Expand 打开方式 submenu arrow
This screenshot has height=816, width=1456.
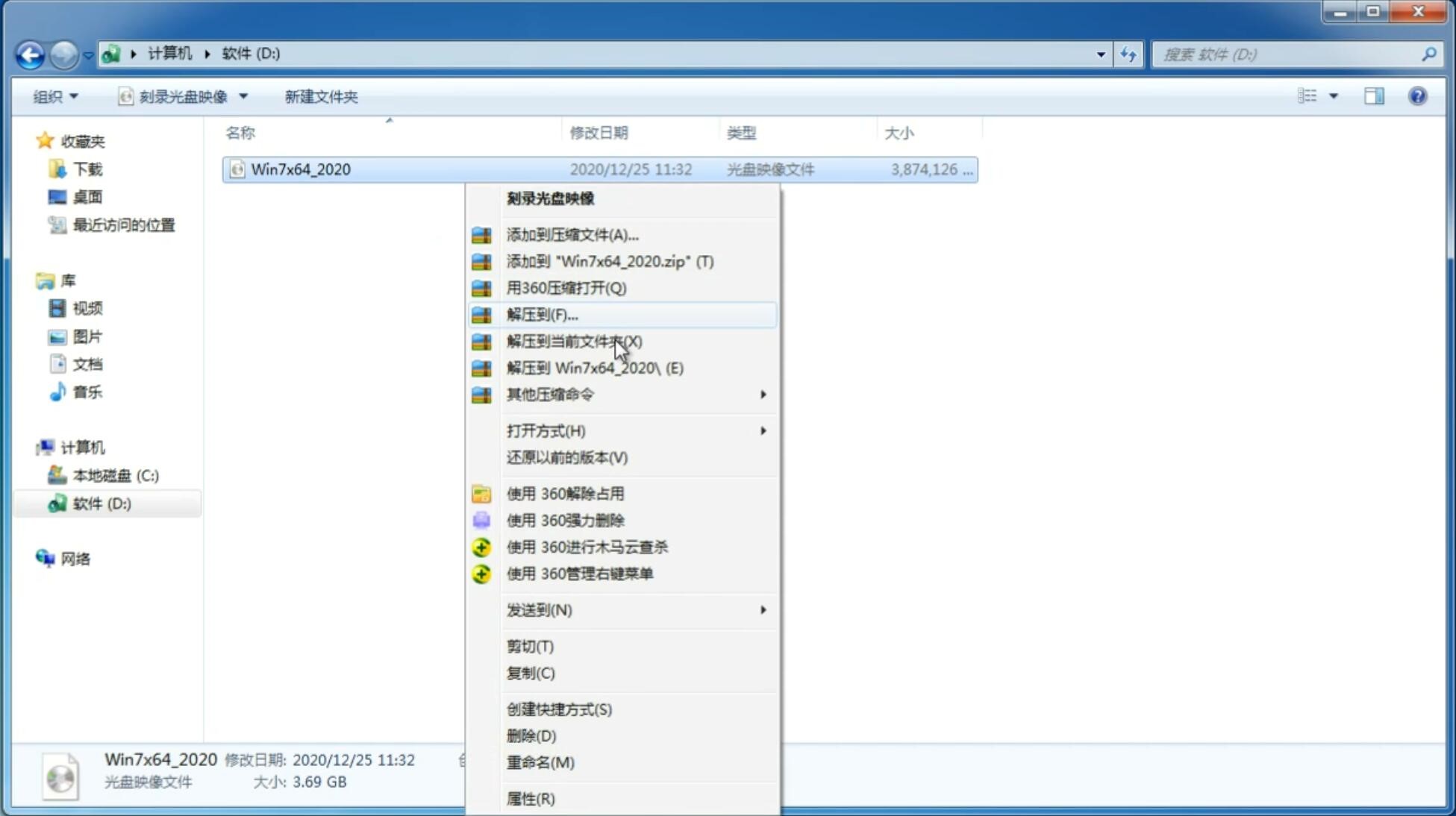tap(763, 430)
